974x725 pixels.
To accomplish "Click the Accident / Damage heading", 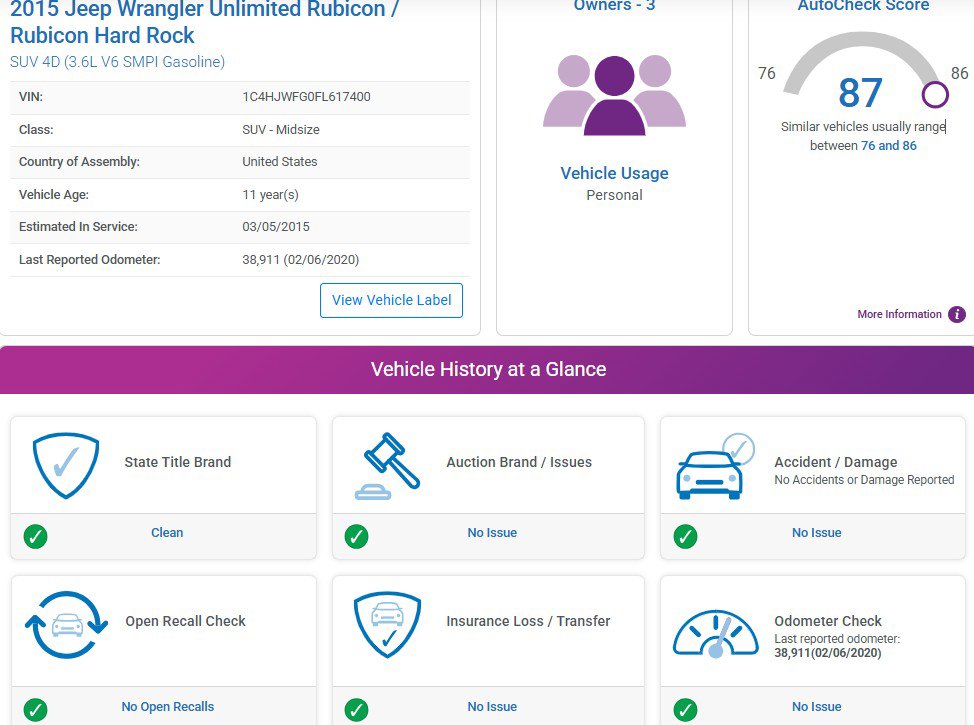I will coord(835,462).
